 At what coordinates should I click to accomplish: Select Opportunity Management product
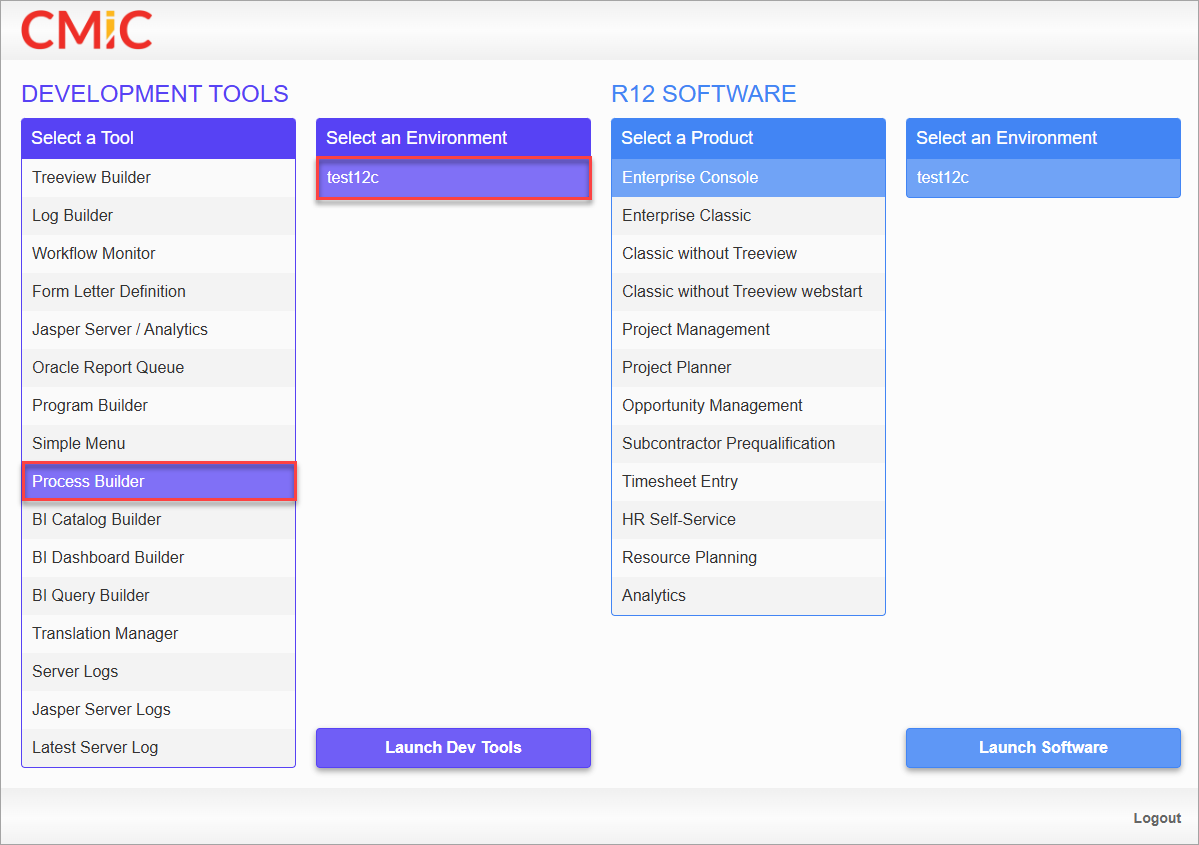click(749, 406)
